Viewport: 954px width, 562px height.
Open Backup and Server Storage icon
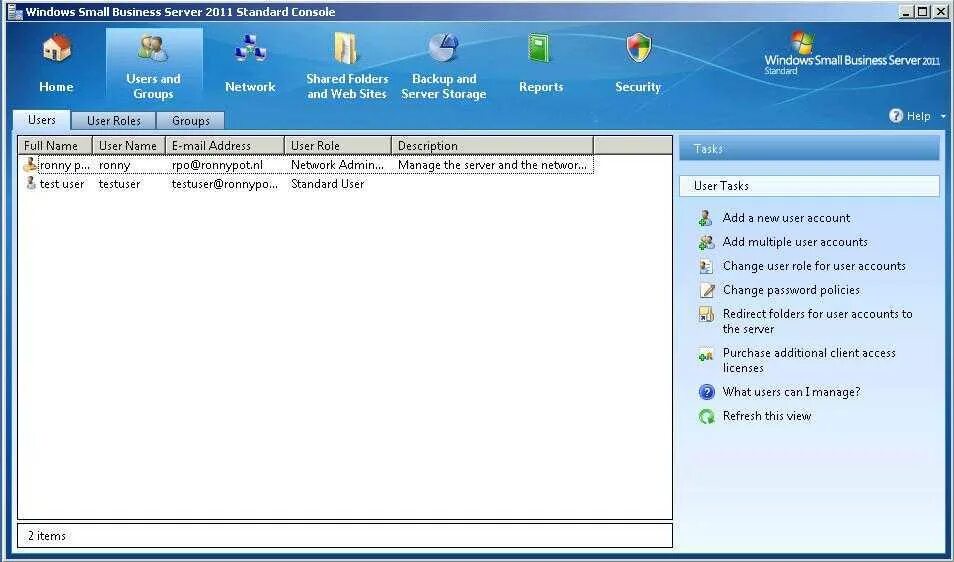click(443, 47)
